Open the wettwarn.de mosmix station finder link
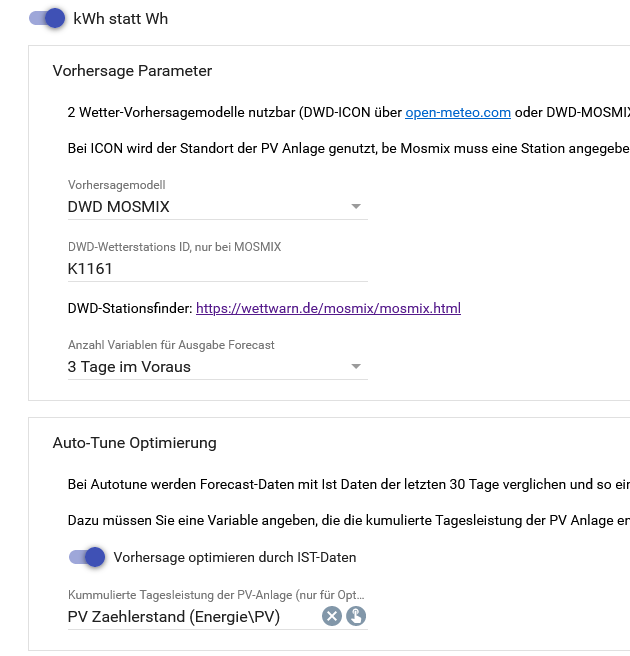This screenshot has height=656, width=630. tap(328, 308)
